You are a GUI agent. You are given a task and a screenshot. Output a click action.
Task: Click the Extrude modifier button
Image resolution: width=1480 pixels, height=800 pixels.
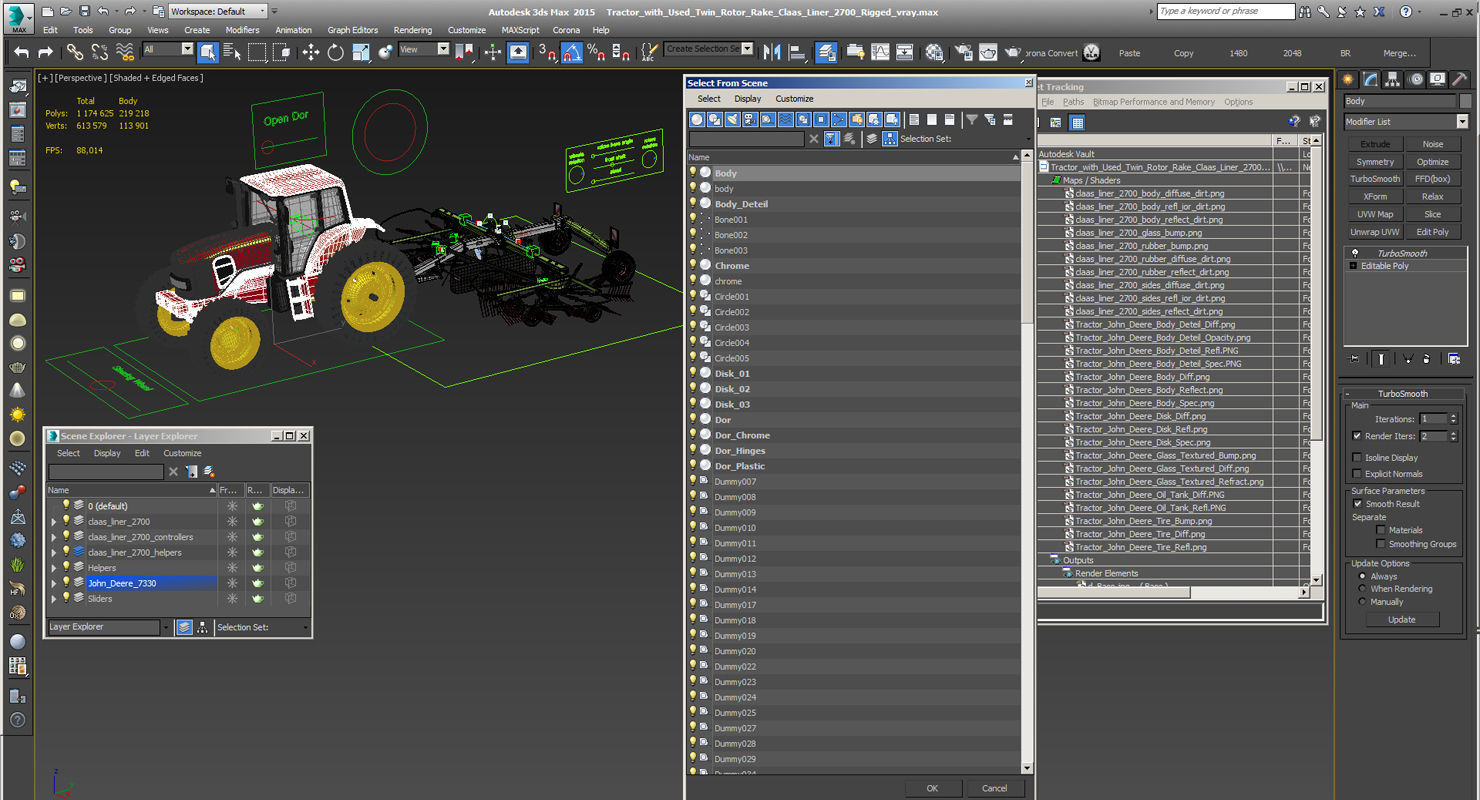1375,144
